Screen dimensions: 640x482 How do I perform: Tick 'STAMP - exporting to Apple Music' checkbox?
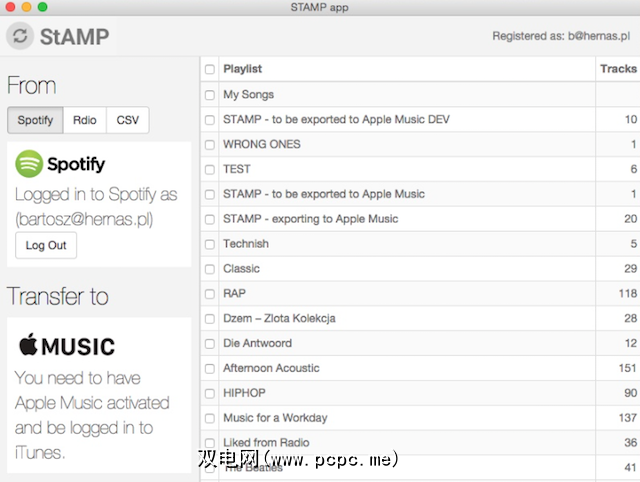click(x=210, y=220)
